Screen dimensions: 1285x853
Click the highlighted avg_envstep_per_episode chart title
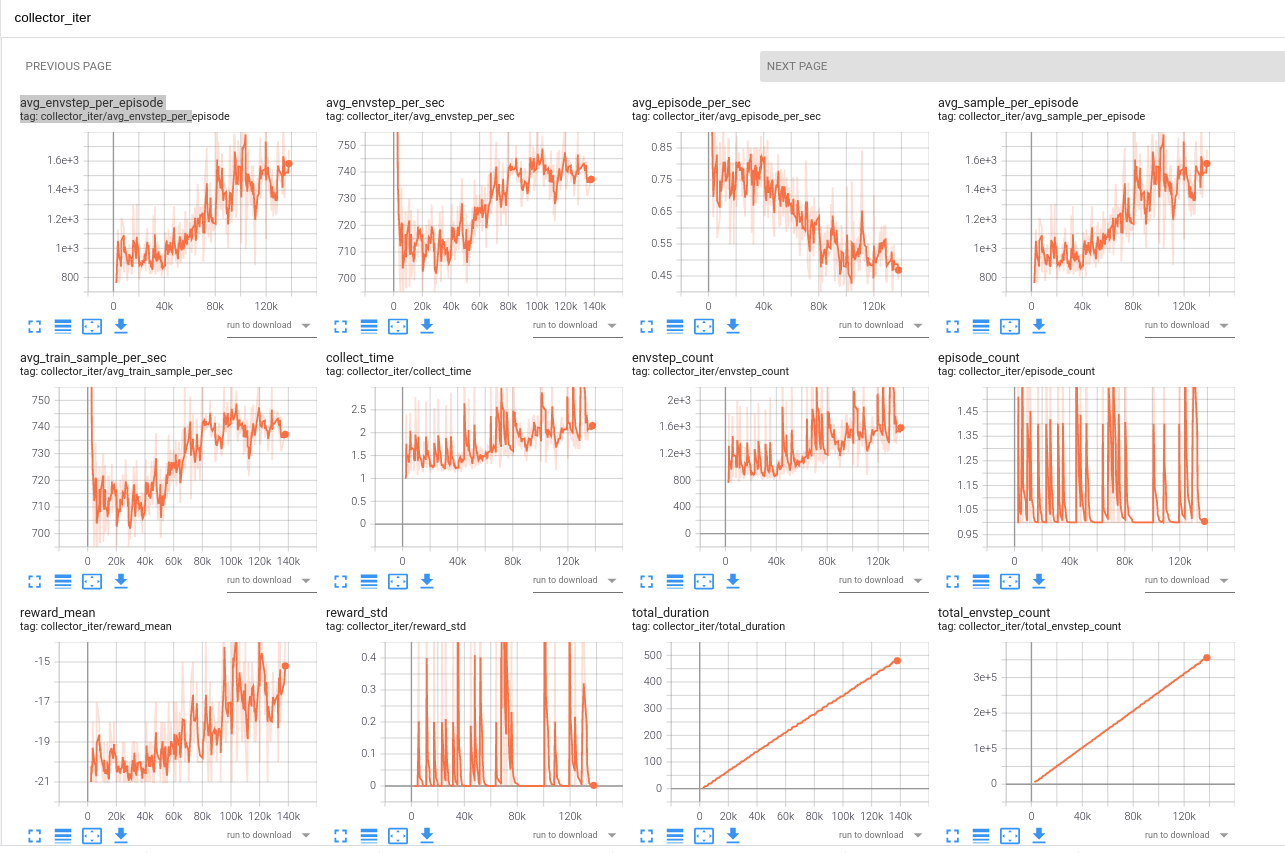point(92,103)
